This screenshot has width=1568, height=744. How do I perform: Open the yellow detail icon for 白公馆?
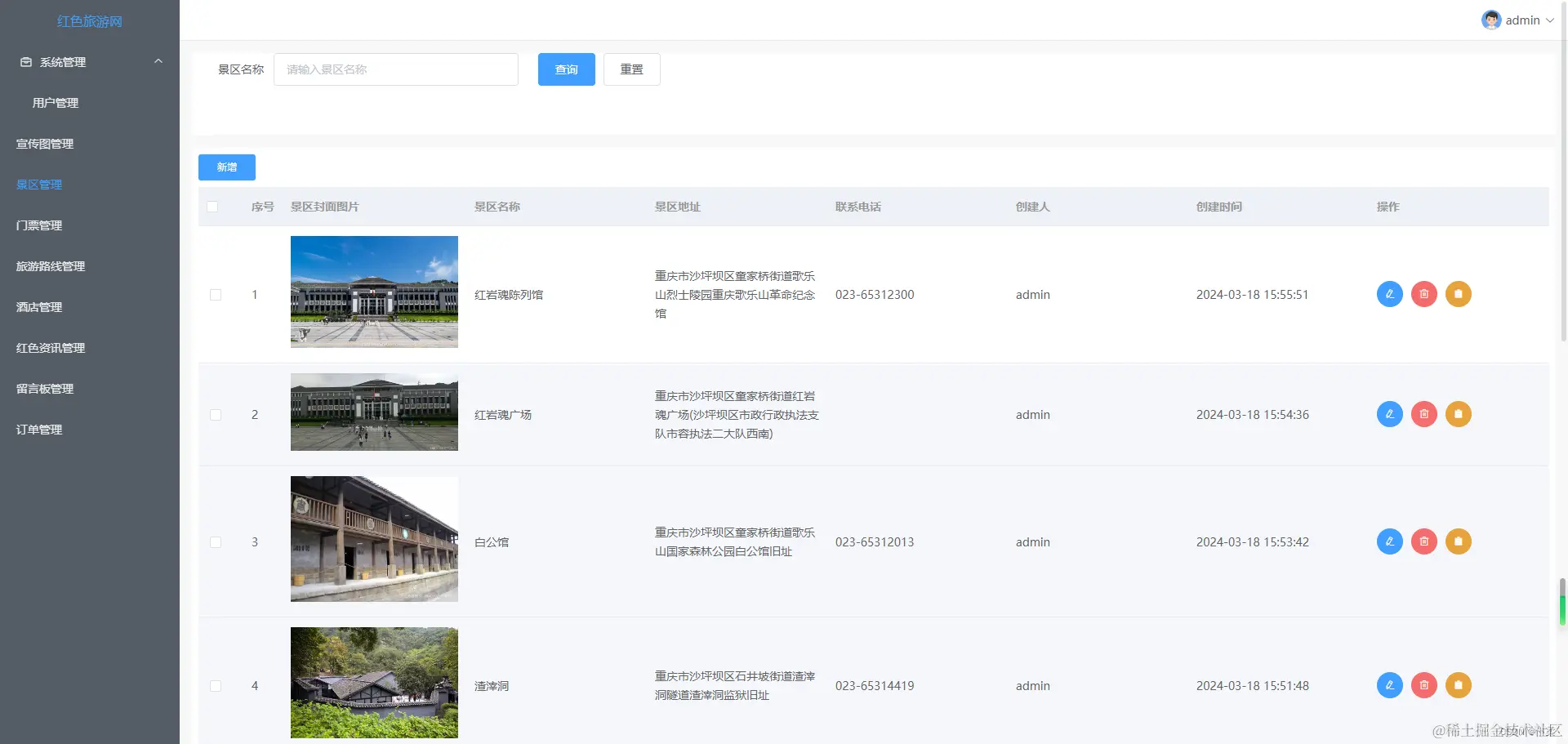(x=1459, y=541)
